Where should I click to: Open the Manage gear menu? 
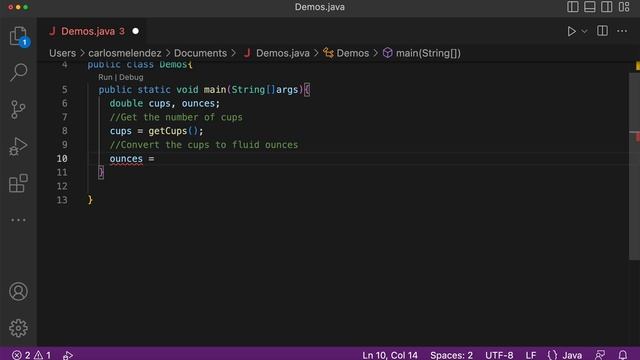pyautogui.click(x=18, y=328)
